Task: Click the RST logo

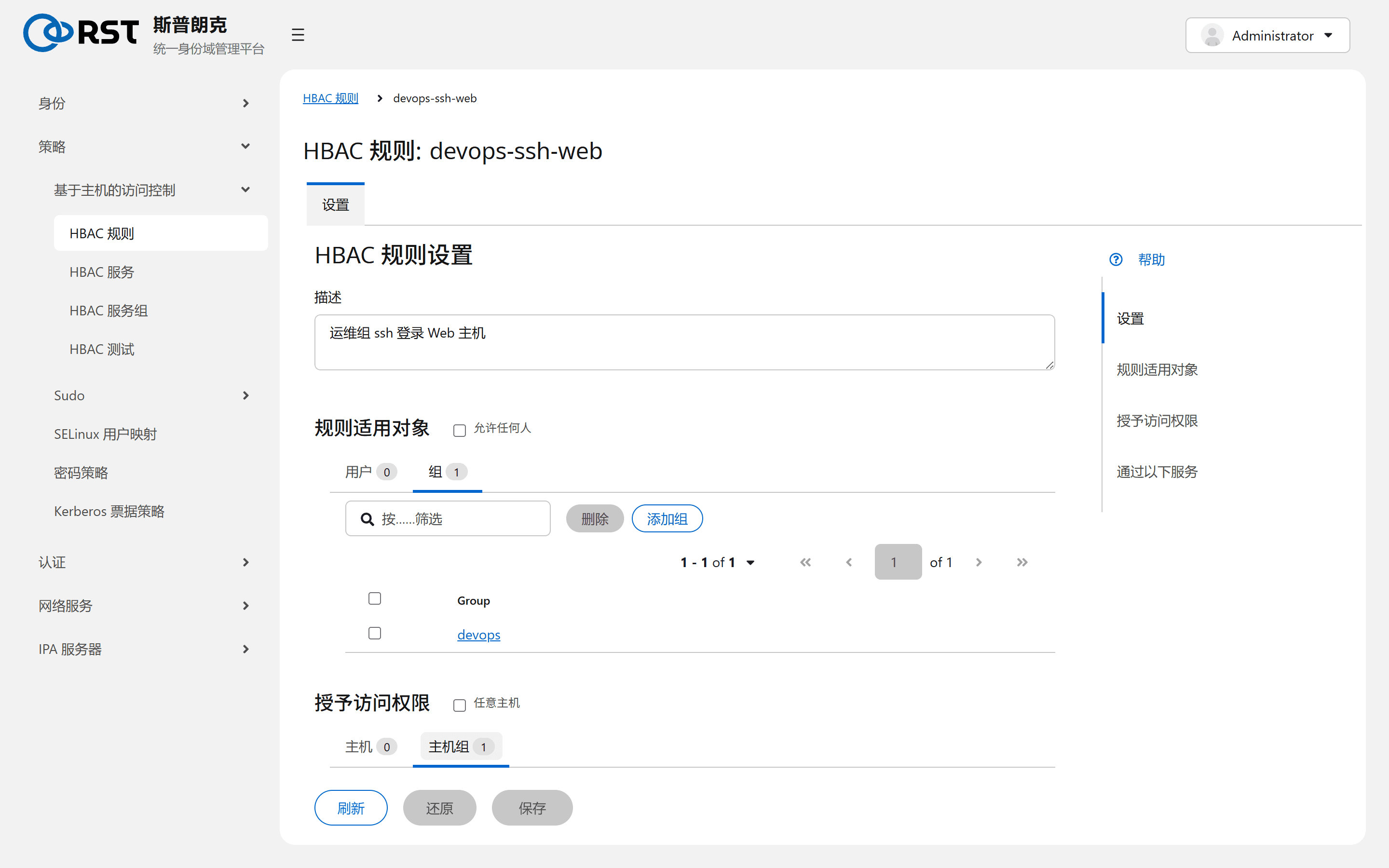Action: click(81, 33)
